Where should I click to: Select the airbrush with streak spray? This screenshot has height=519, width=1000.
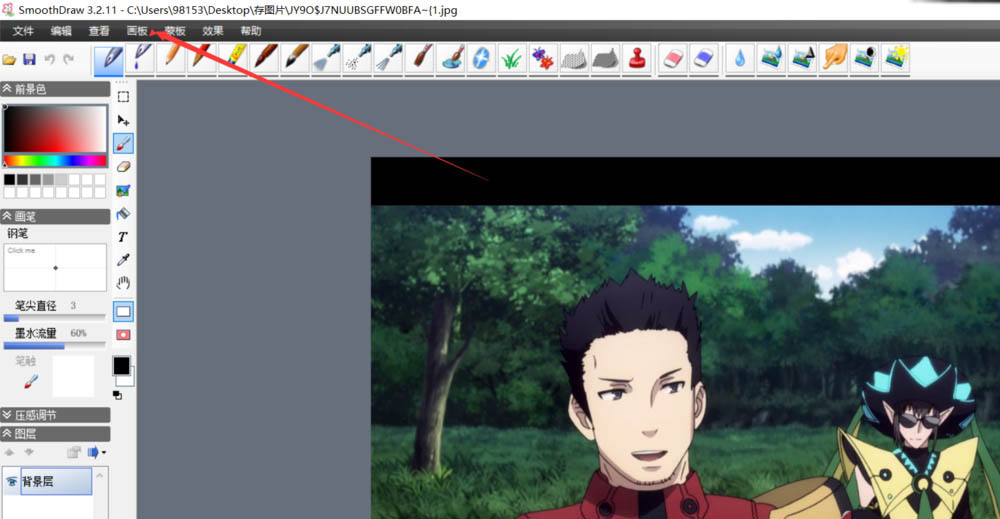click(x=389, y=59)
